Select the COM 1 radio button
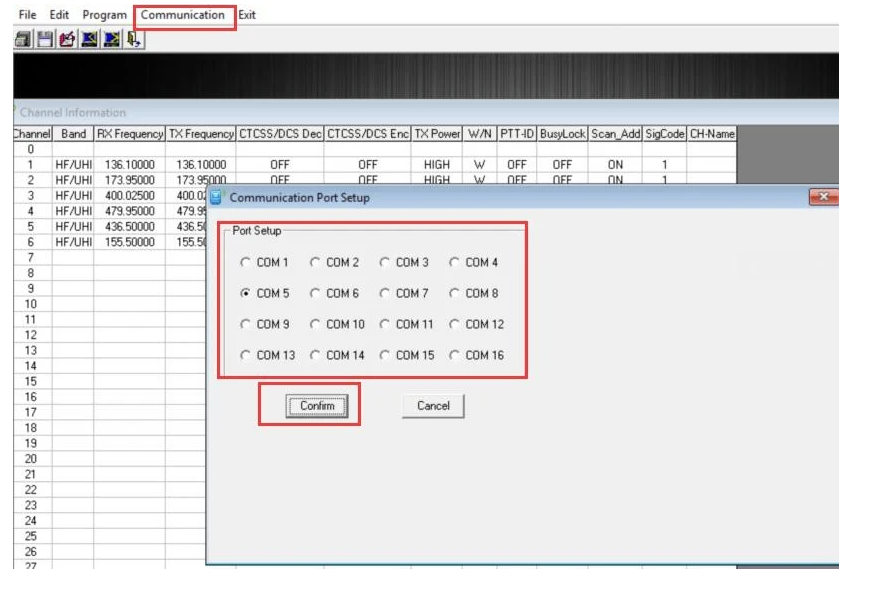Screen dimensions: 885x593 tap(246, 263)
